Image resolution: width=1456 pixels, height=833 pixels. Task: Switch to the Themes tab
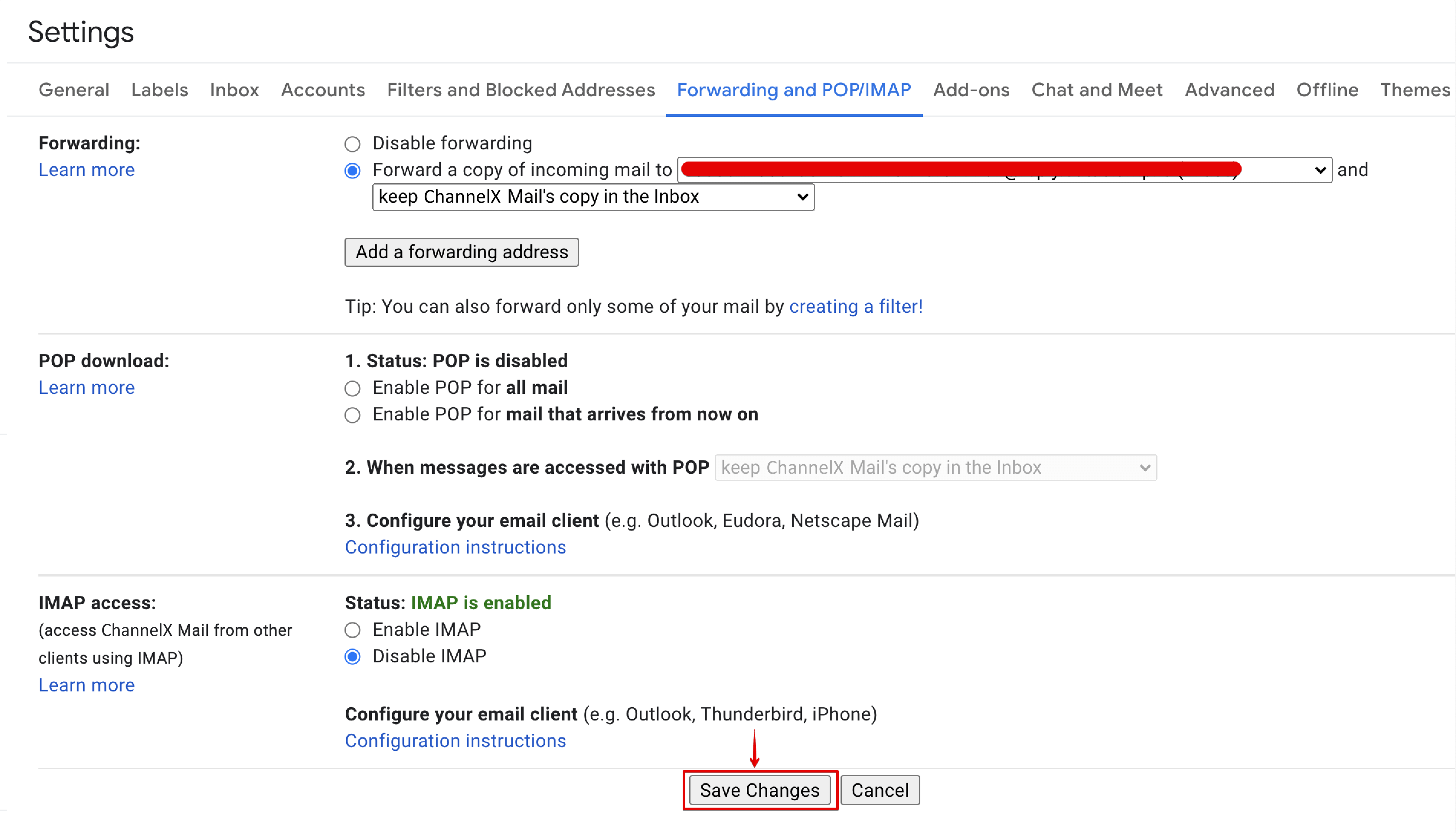click(x=1415, y=90)
